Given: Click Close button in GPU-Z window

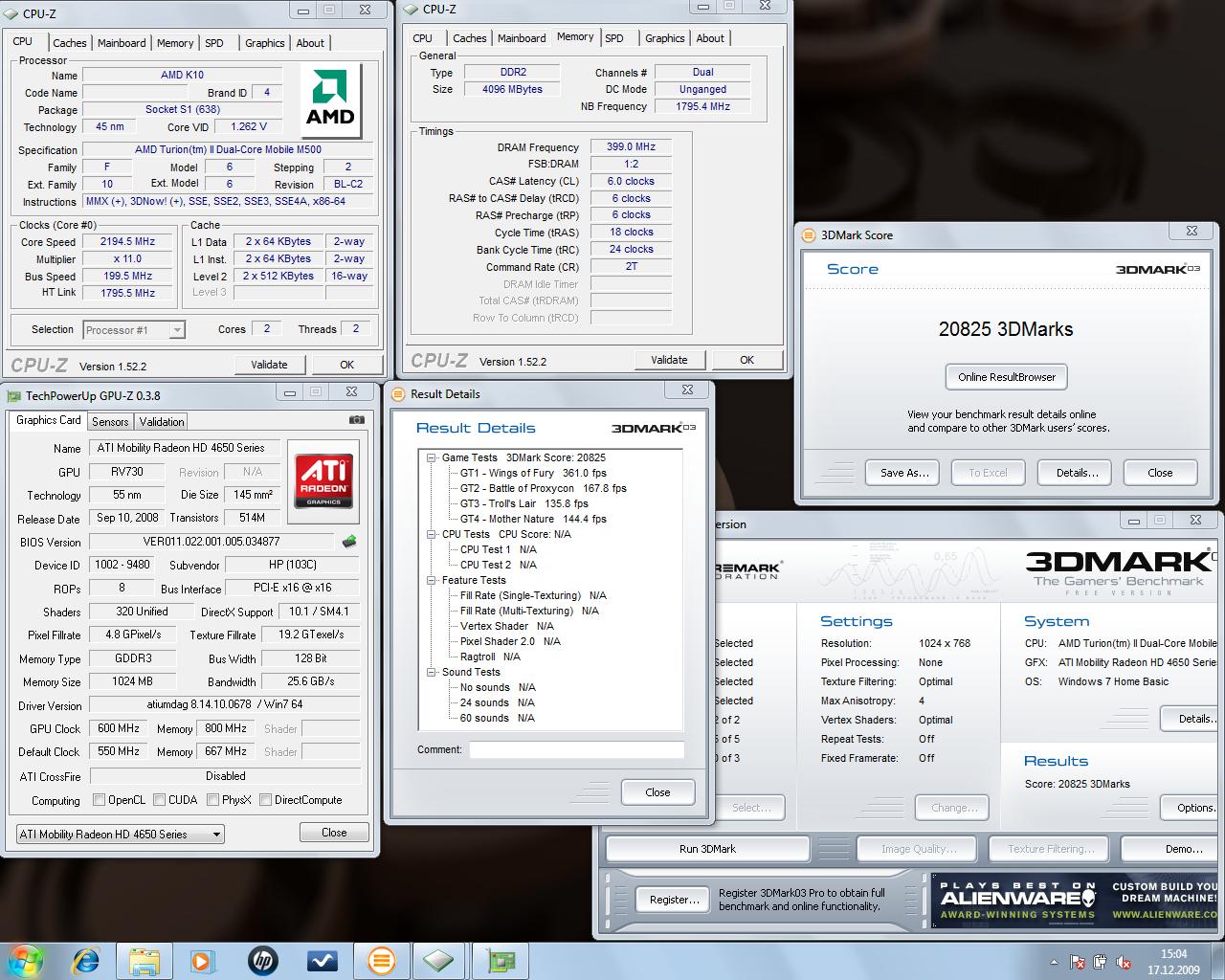Looking at the screenshot, I should click(334, 833).
